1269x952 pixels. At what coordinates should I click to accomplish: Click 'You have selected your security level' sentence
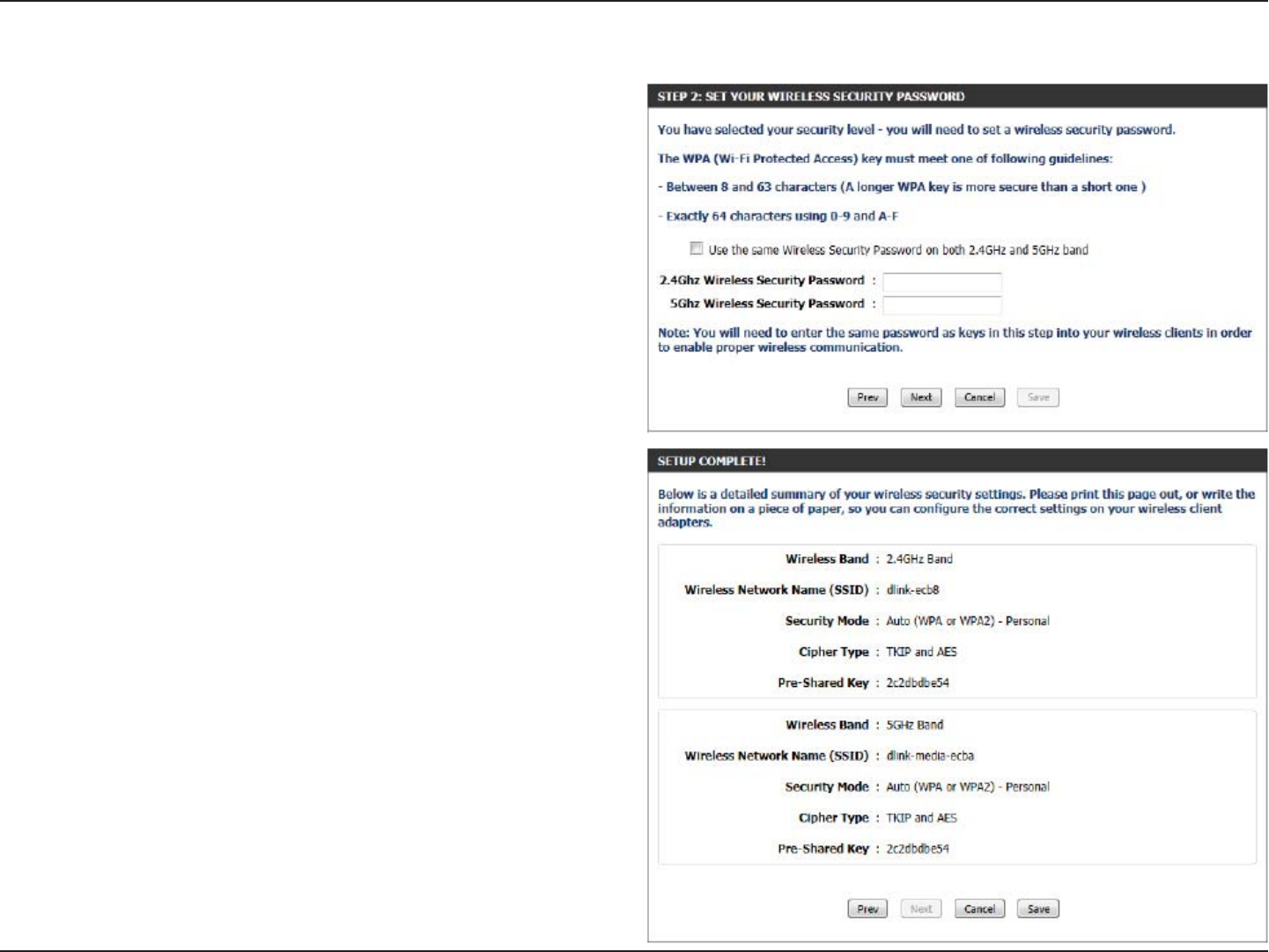click(916, 130)
